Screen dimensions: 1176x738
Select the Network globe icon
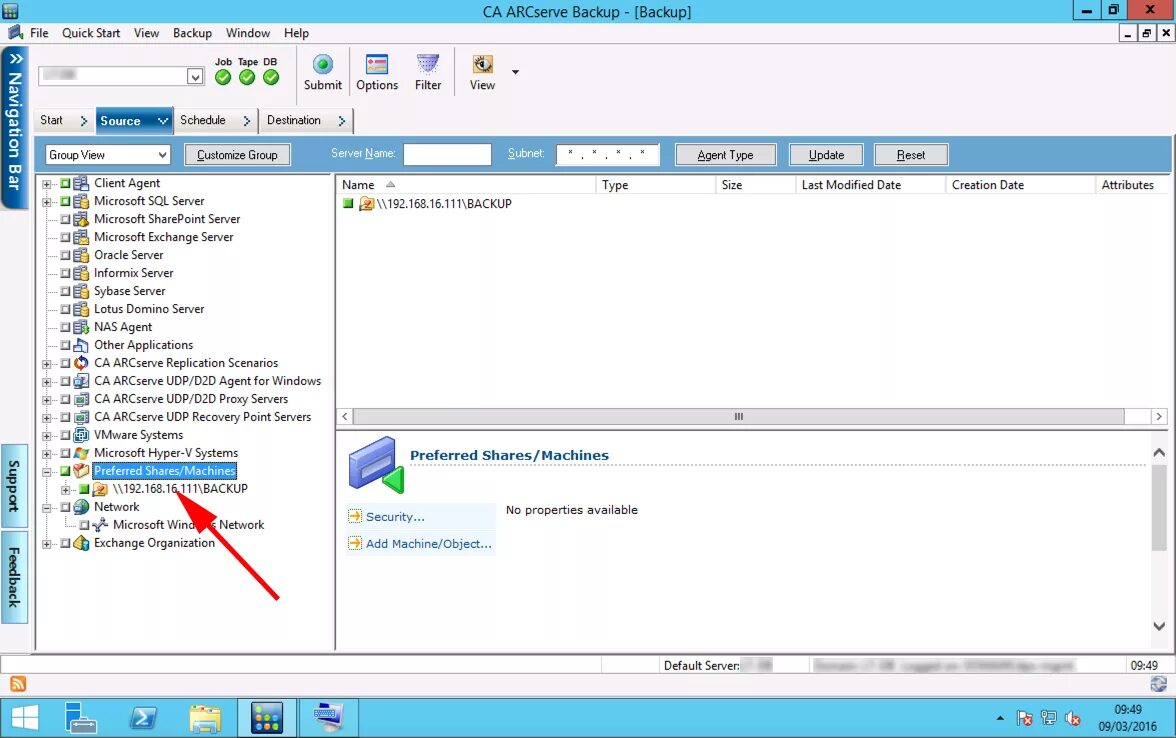tap(81, 507)
